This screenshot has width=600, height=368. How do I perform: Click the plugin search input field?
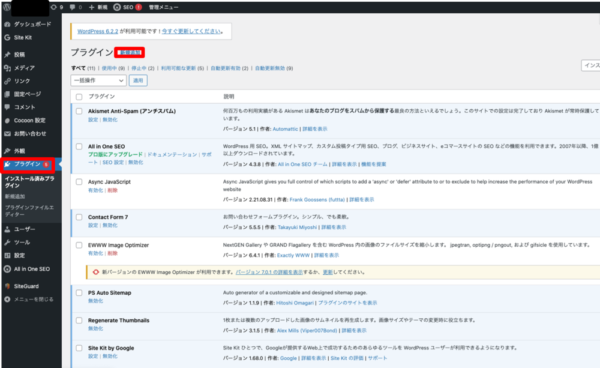[x=590, y=65]
